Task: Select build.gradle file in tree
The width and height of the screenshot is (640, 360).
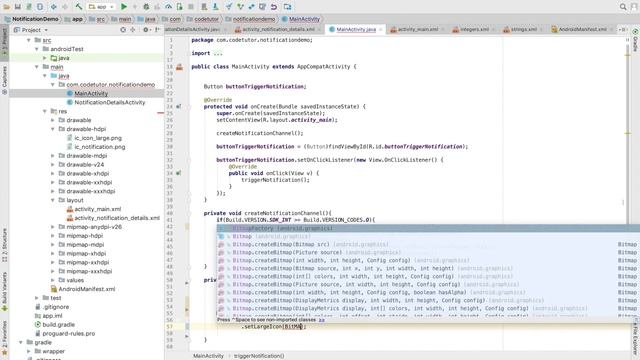Action: pyautogui.click(x=58, y=325)
